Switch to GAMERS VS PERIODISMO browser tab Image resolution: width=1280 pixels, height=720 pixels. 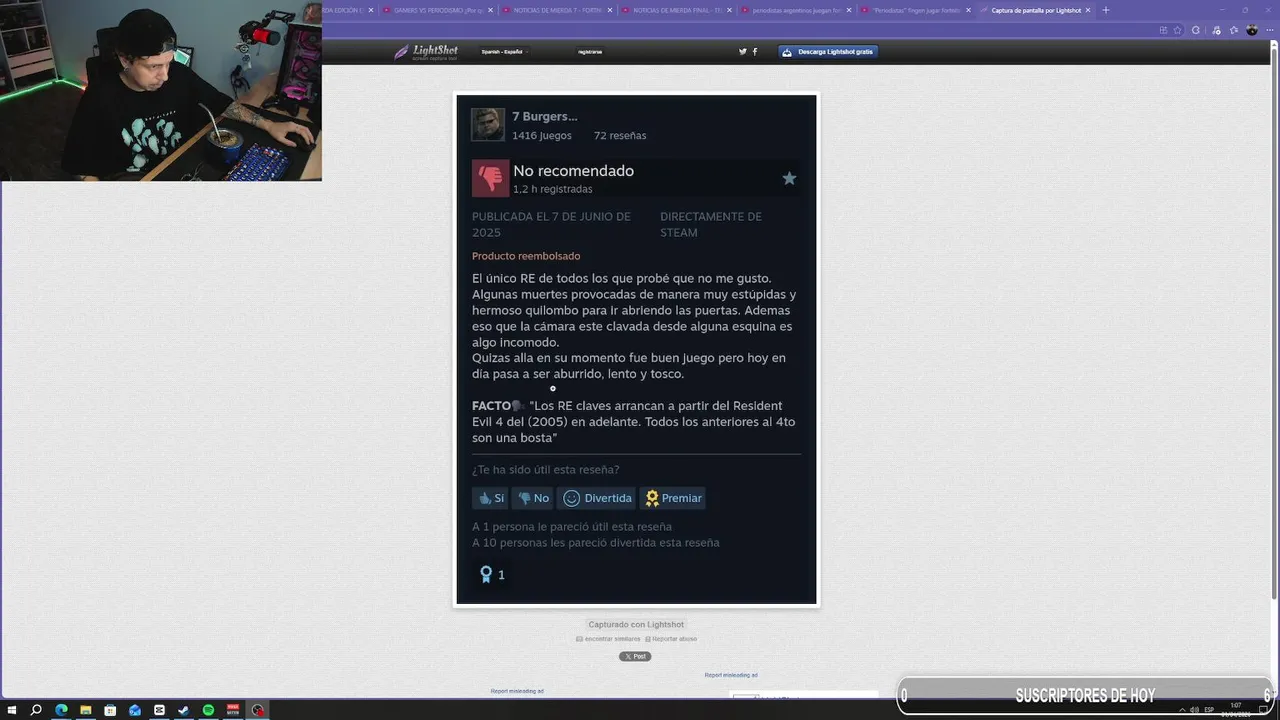pos(436,10)
